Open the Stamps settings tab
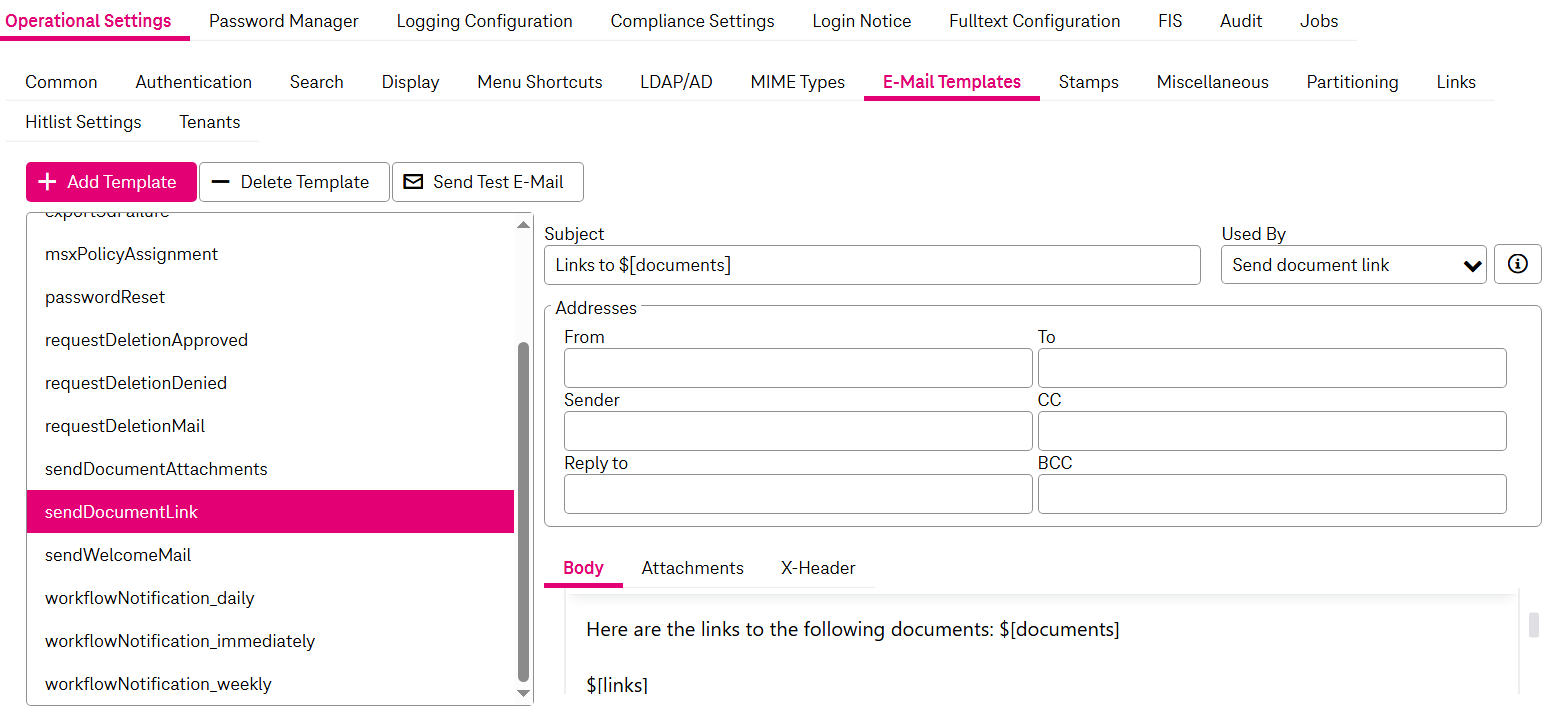This screenshot has width=1551, height=707. pos(1088,82)
